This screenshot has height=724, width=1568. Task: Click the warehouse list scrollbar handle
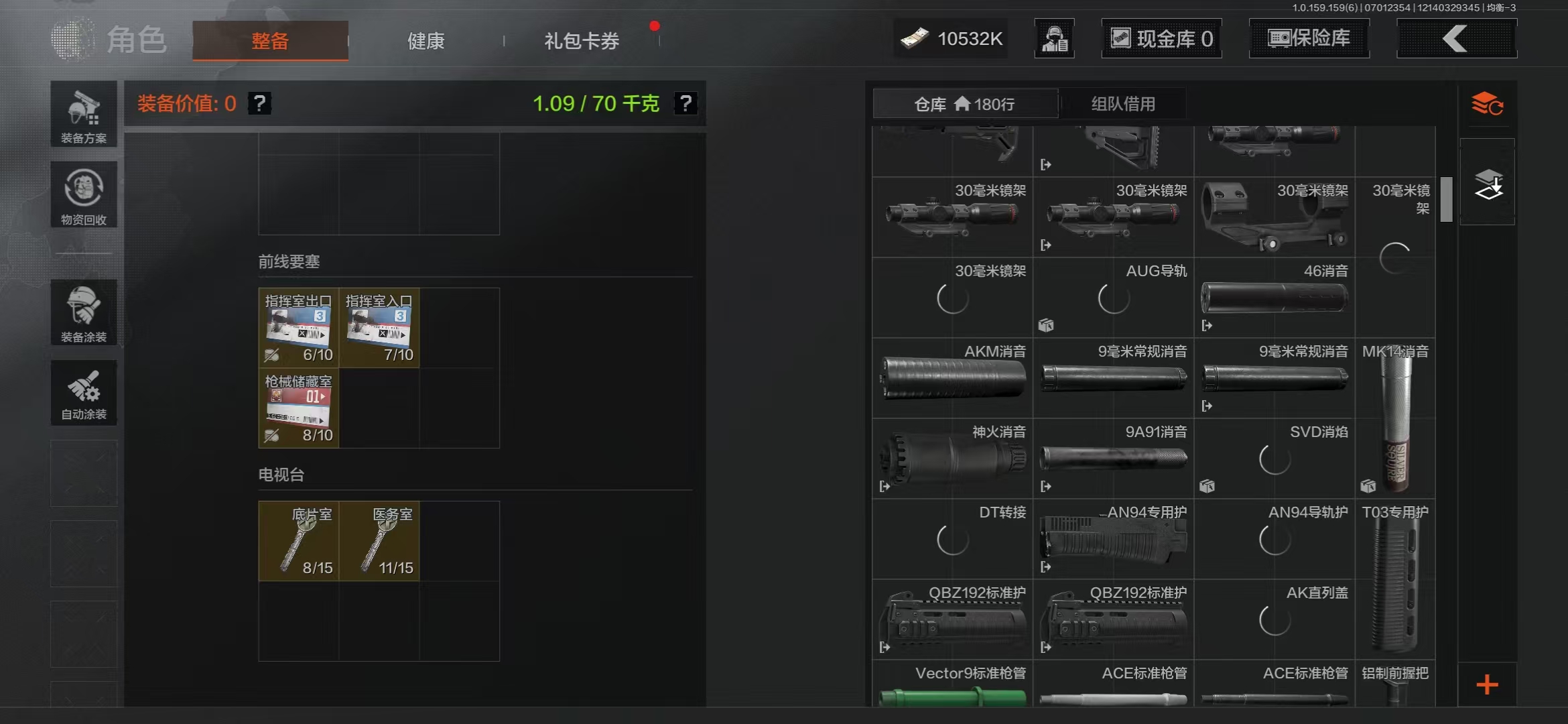click(1446, 199)
